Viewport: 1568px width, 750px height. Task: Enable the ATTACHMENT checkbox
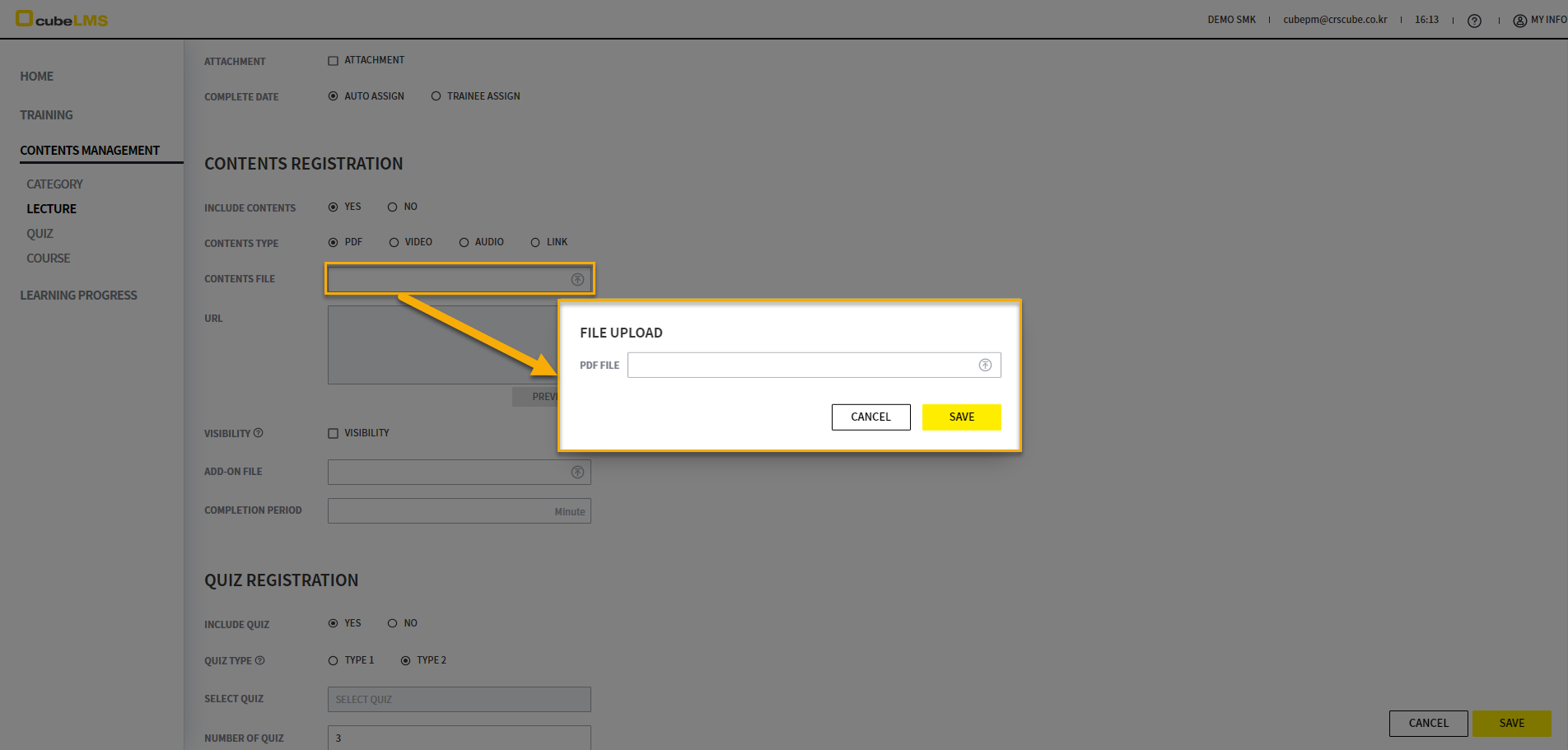pos(334,61)
